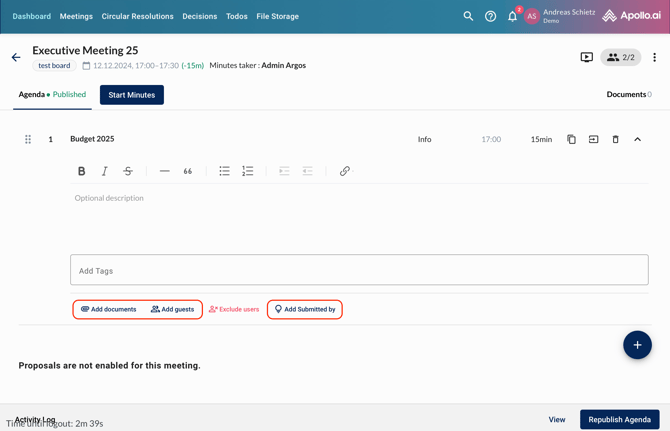The width and height of the screenshot is (670, 431).
Task: Delete the Budget 2025 agenda item
Action: (615, 139)
